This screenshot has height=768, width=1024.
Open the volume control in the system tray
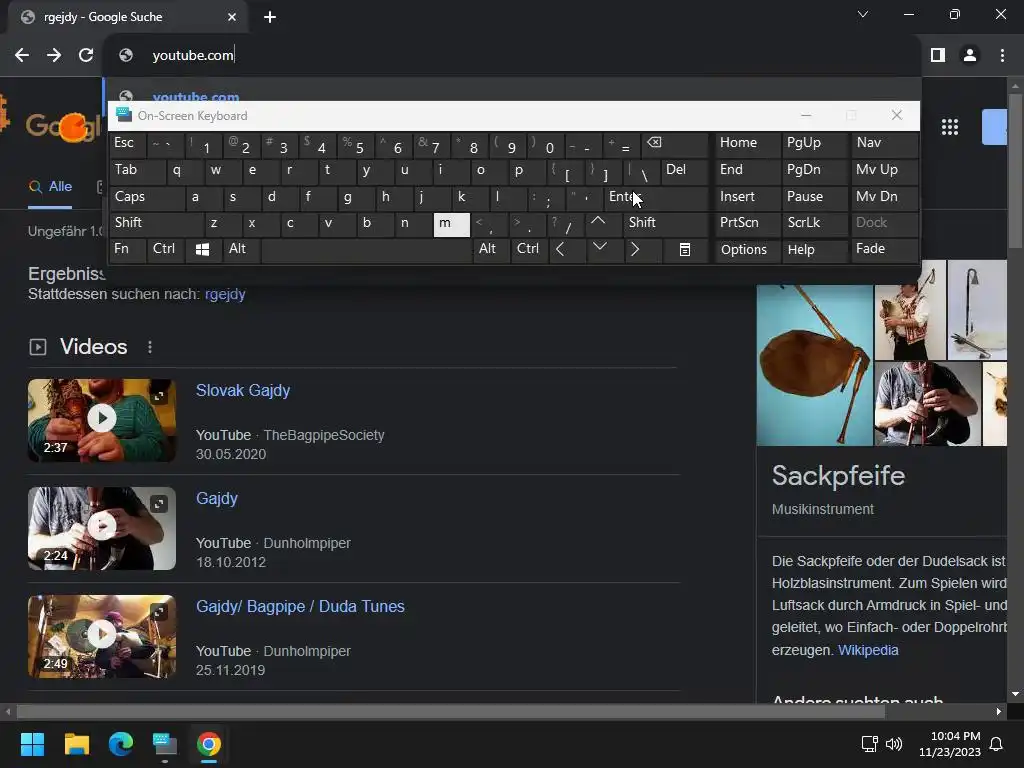pos(894,744)
